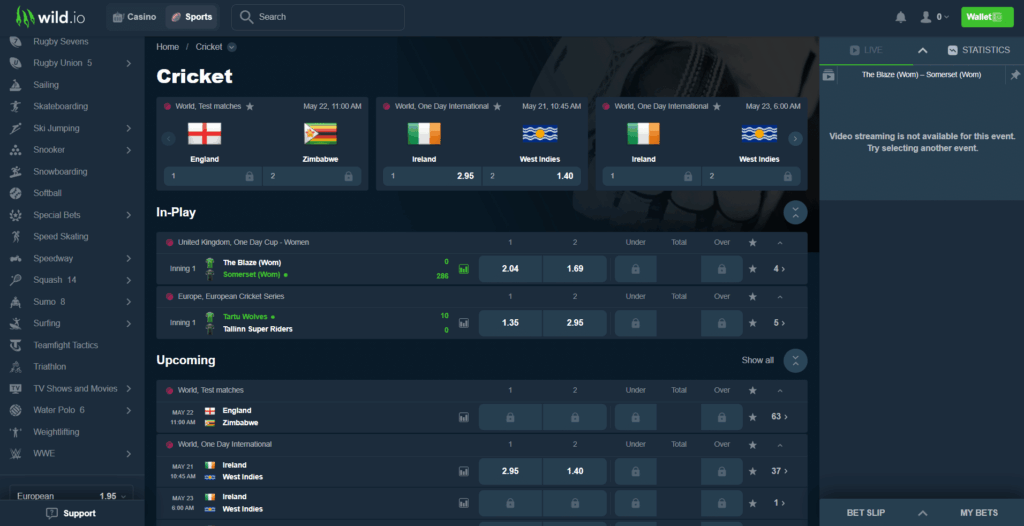Image resolution: width=1024 pixels, height=526 pixels.
Task: Open the Support chat button
Action: click(71, 514)
